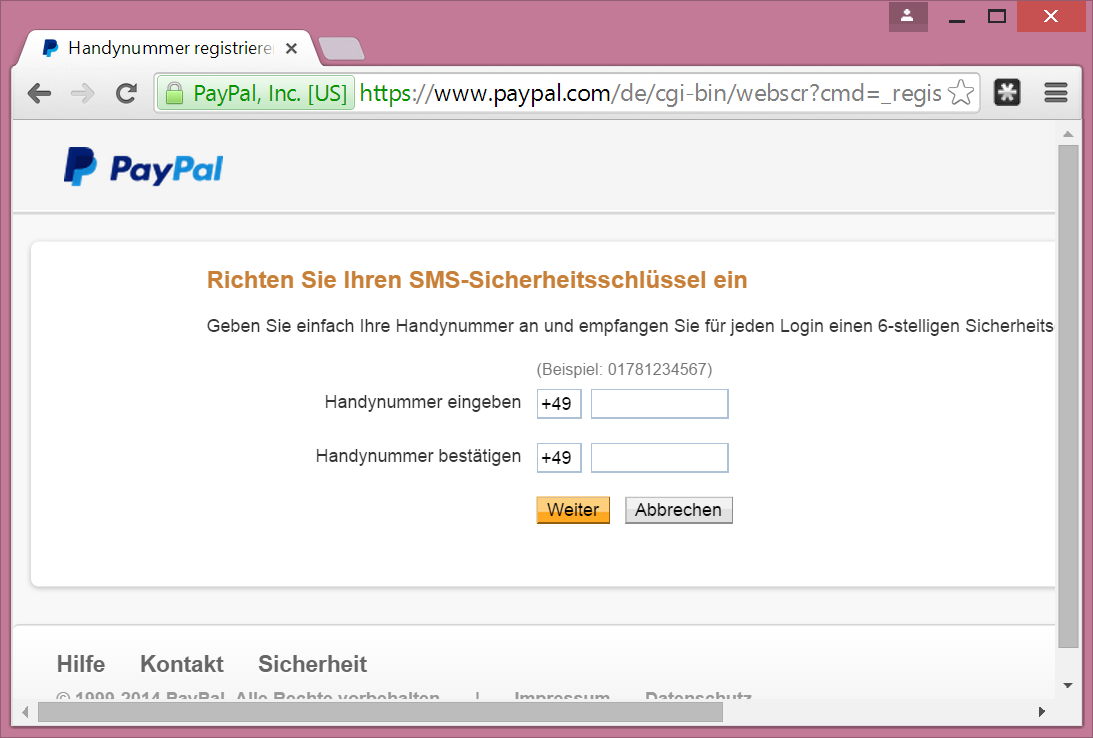Open the Sicherheit footer link

[312, 663]
